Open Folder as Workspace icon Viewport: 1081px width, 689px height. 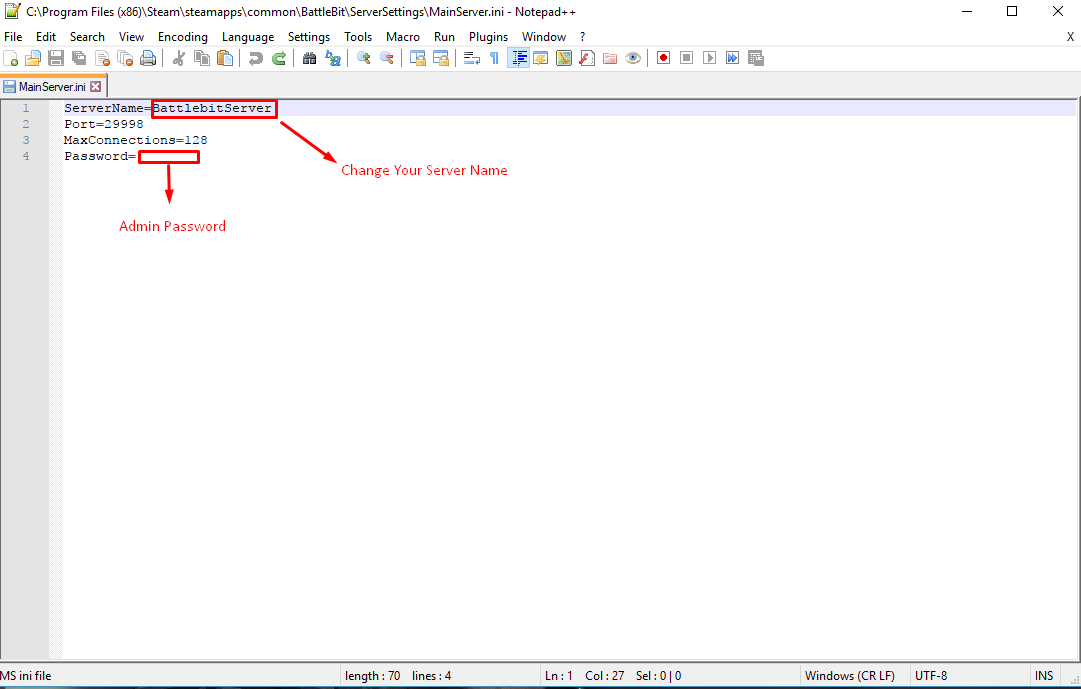point(610,59)
